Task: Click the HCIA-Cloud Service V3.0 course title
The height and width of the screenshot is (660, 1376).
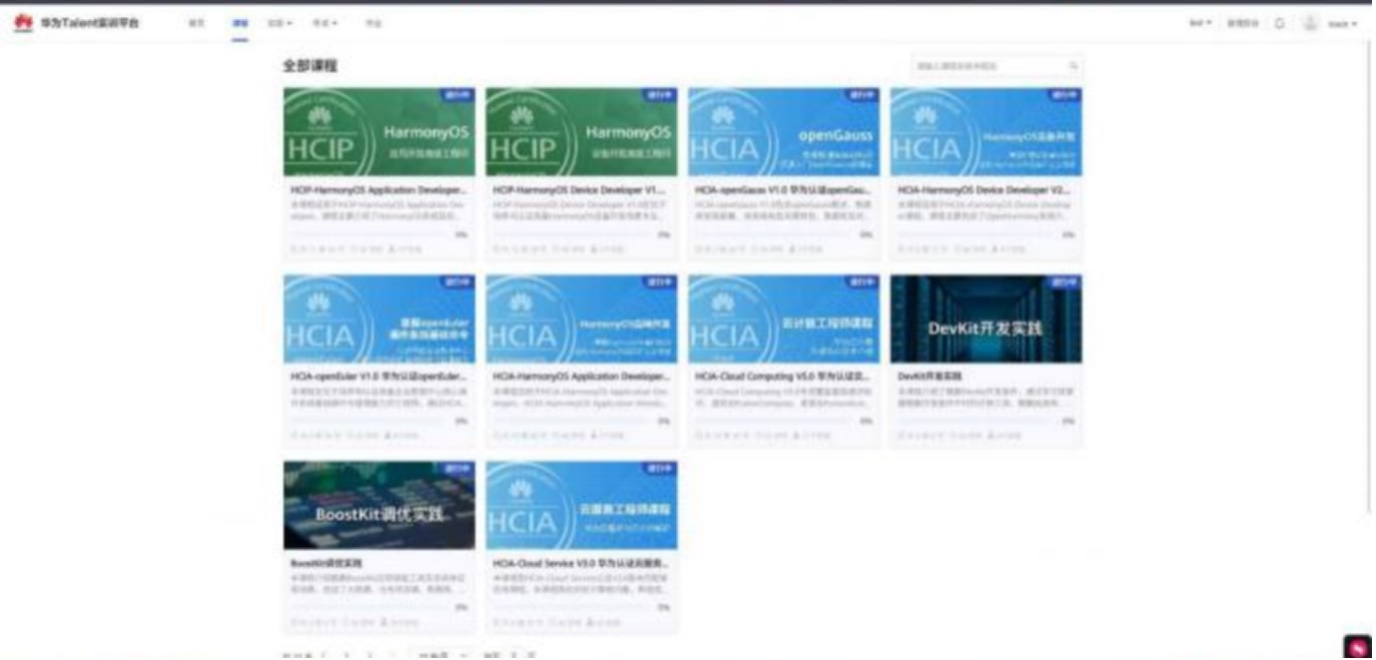Action: coord(581,563)
